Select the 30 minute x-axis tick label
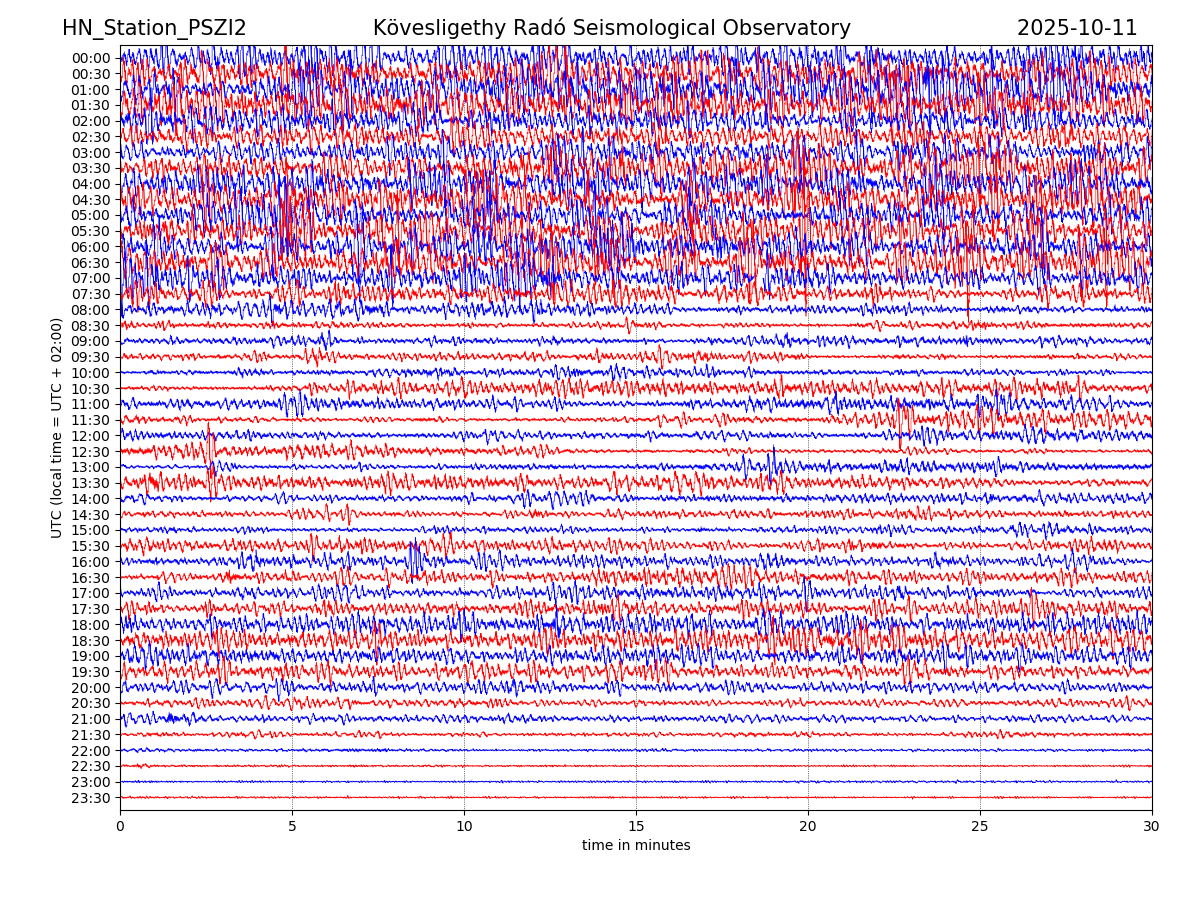1200x900 pixels. [1152, 827]
